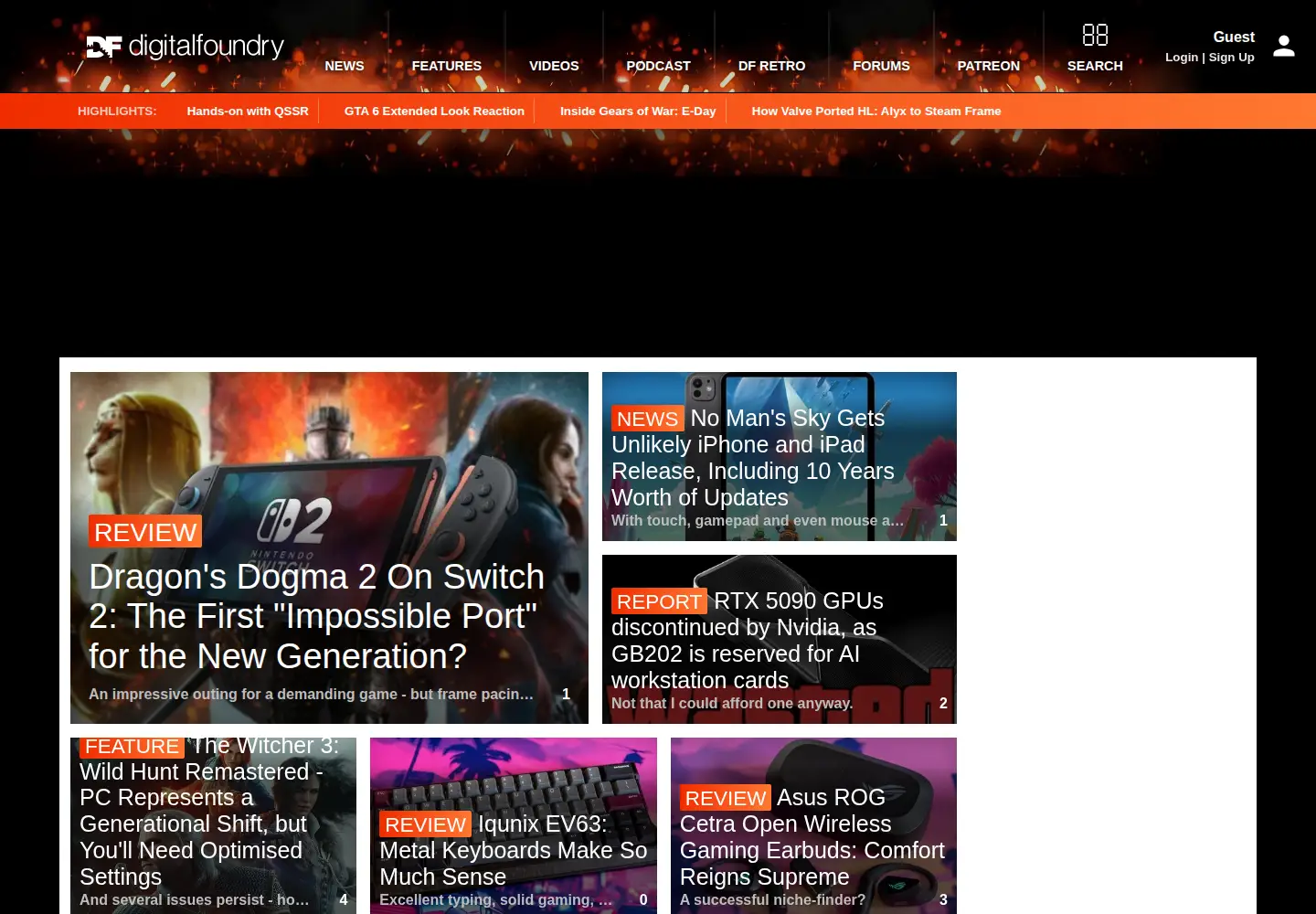Image resolution: width=1316 pixels, height=914 pixels.
Task: Navigate to DF Retro
Action: 772,66
